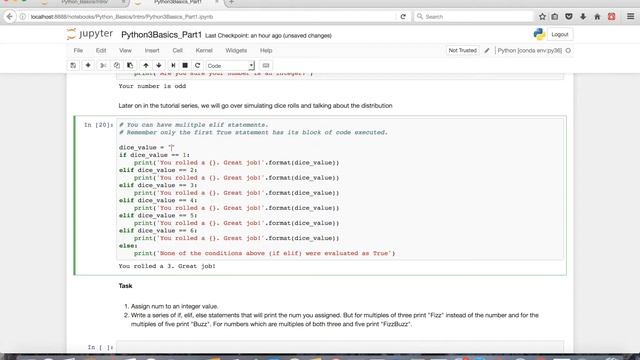
Task: Click the Logout button
Action: point(560,34)
